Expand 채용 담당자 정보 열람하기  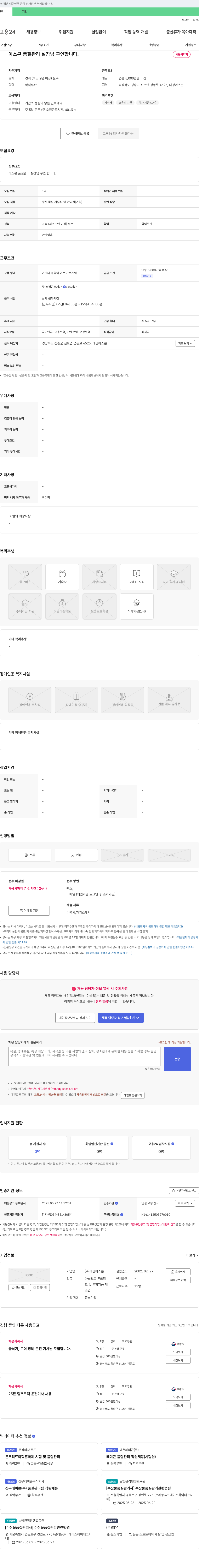point(121,1018)
